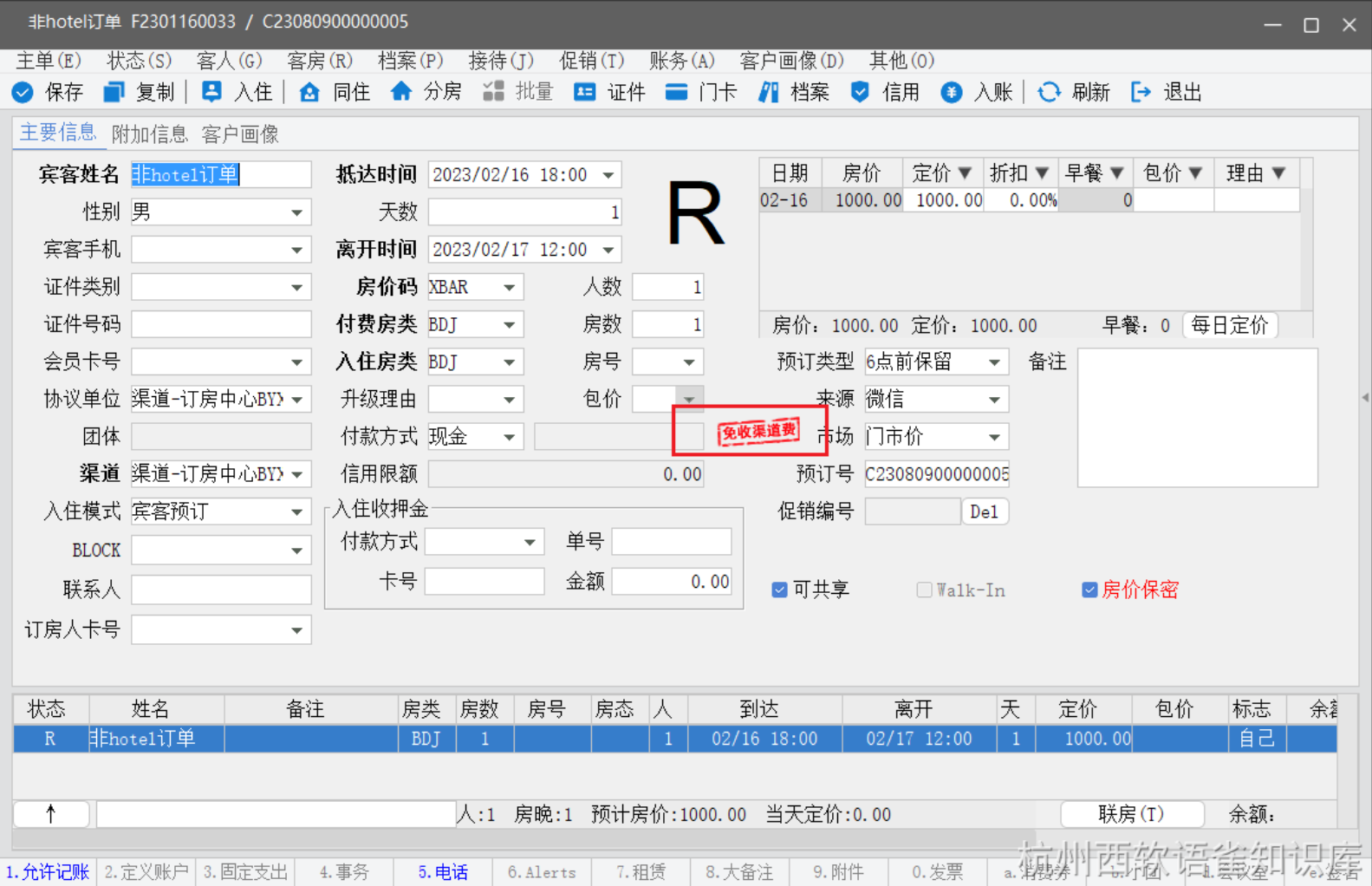
Task: Expand the 房价码 XBAR dropdown
Action: 510,287
